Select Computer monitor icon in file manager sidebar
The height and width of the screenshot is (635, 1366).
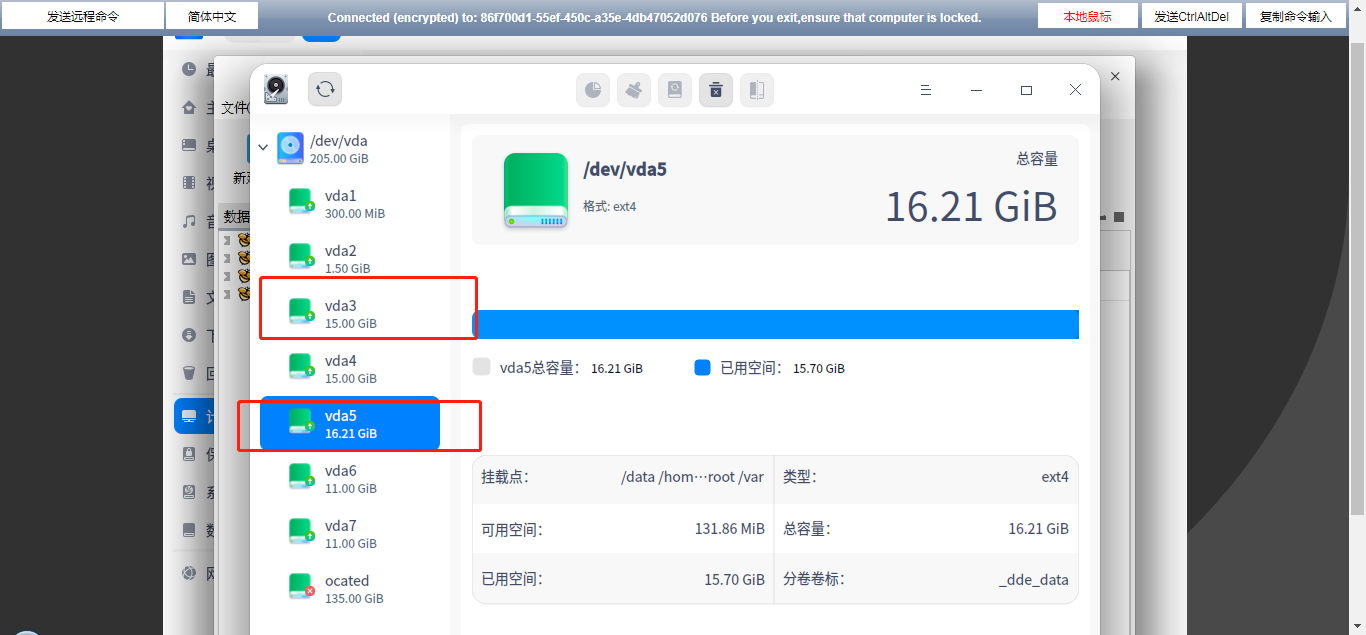[189, 416]
